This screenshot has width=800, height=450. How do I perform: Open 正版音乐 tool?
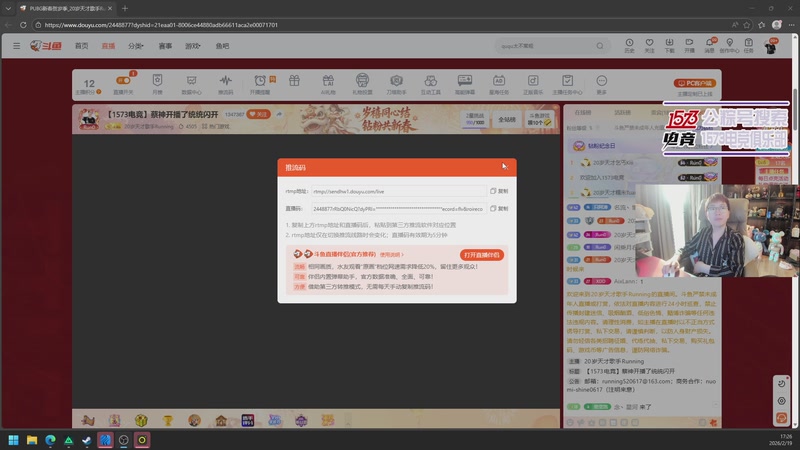click(533, 84)
